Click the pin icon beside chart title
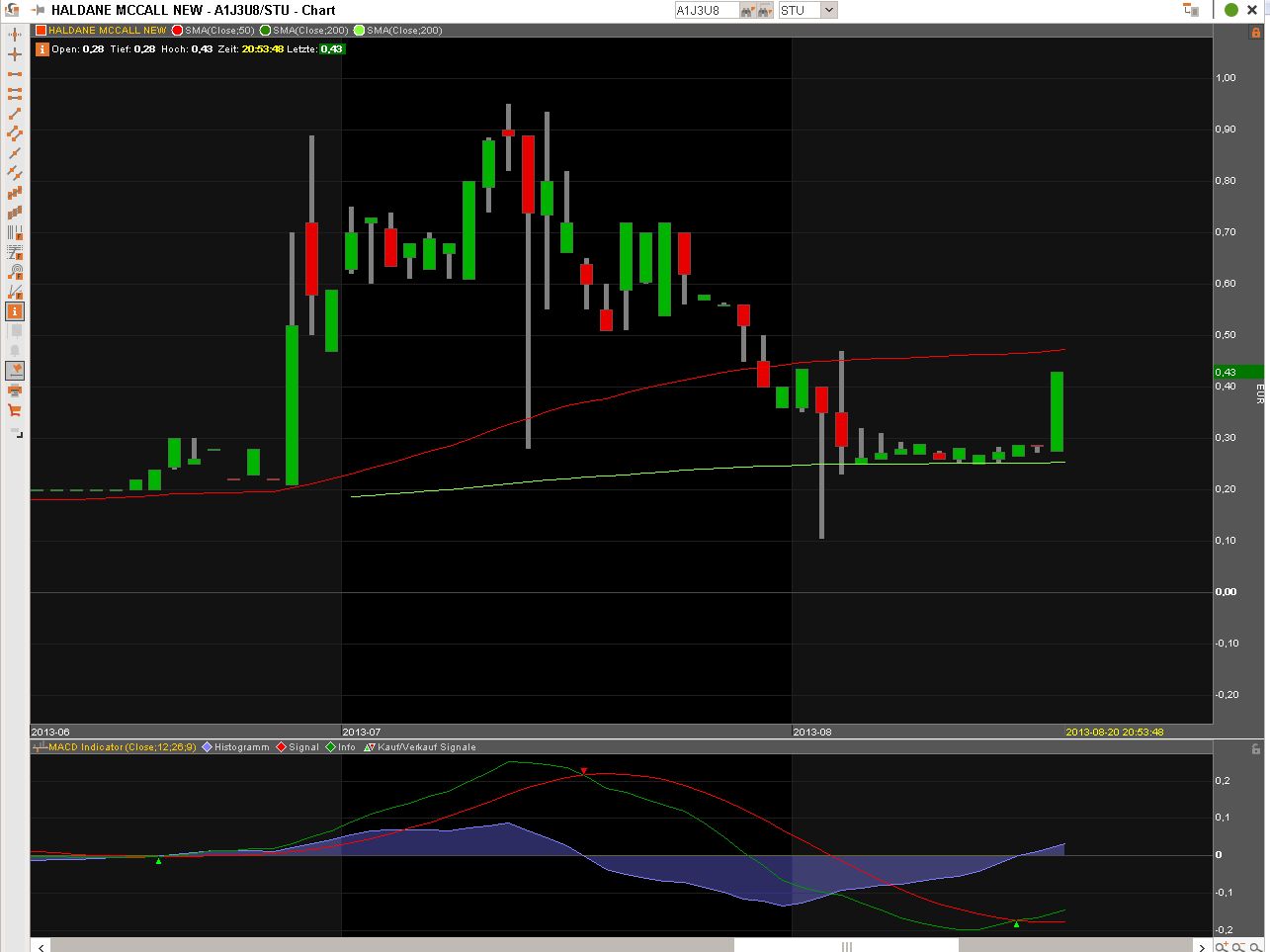This screenshot has width=1270, height=952. [38, 10]
